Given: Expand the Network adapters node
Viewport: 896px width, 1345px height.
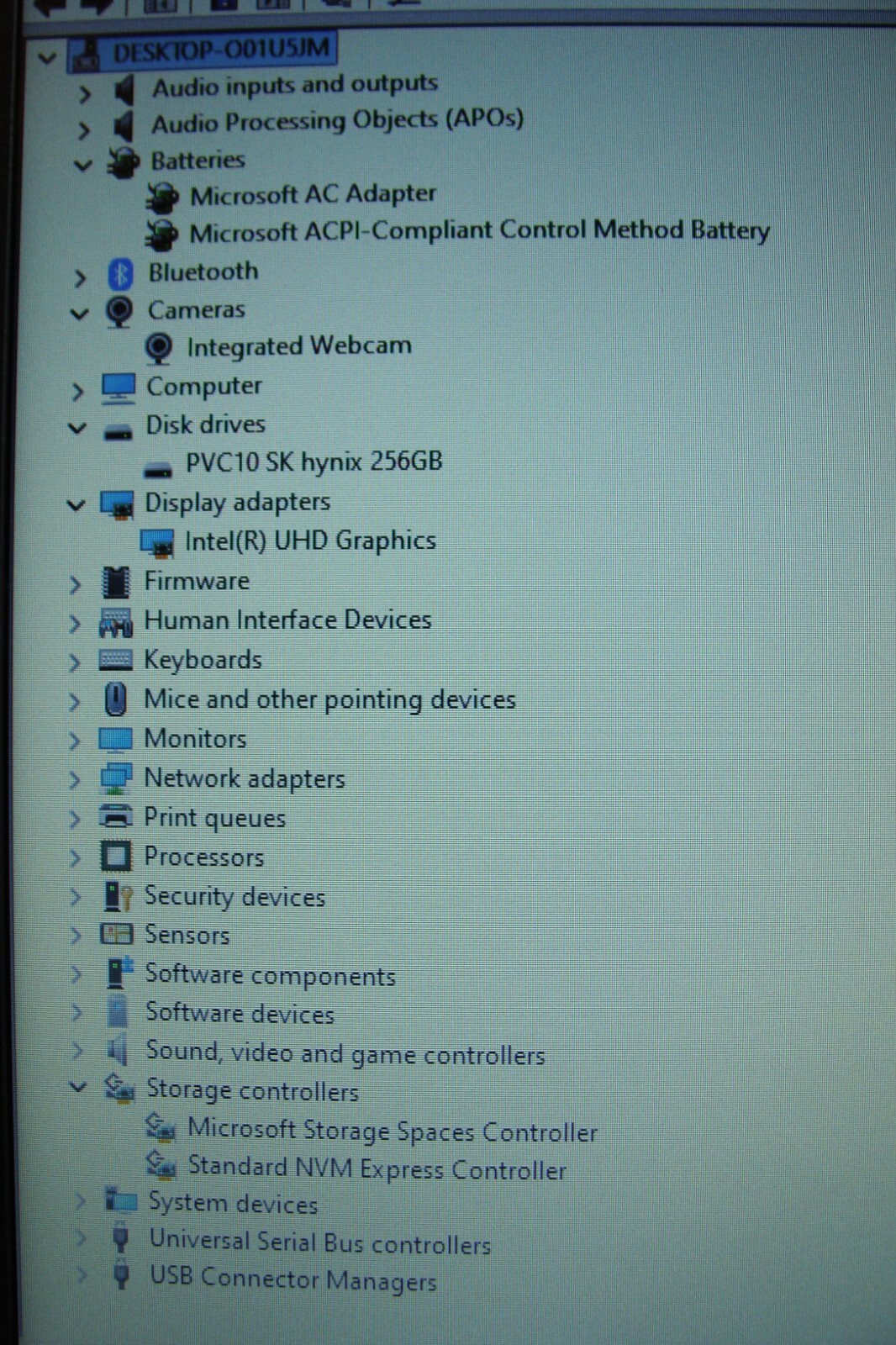Looking at the screenshot, I should (75, 780).
